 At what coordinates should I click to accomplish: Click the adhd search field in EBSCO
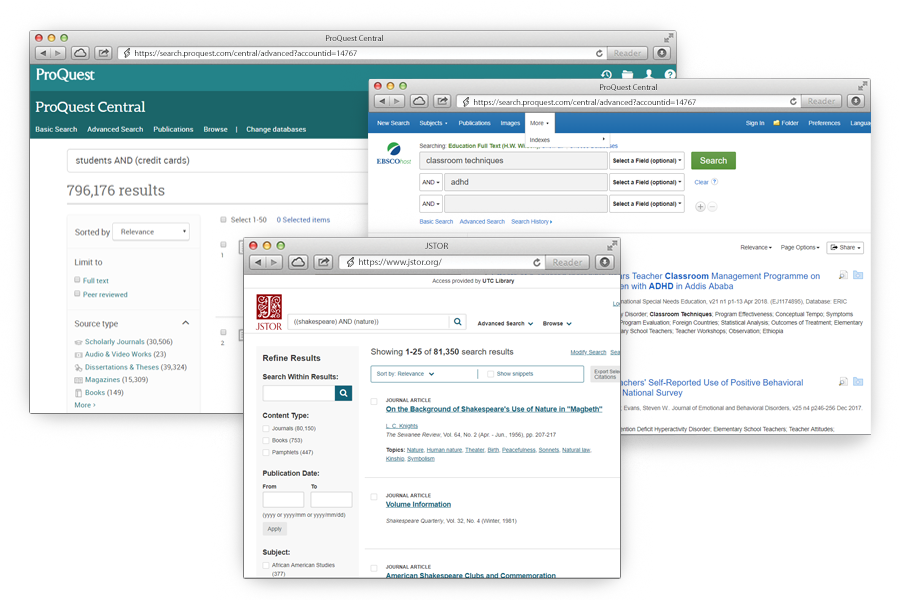pyautogui.click(x=525, y=182)
